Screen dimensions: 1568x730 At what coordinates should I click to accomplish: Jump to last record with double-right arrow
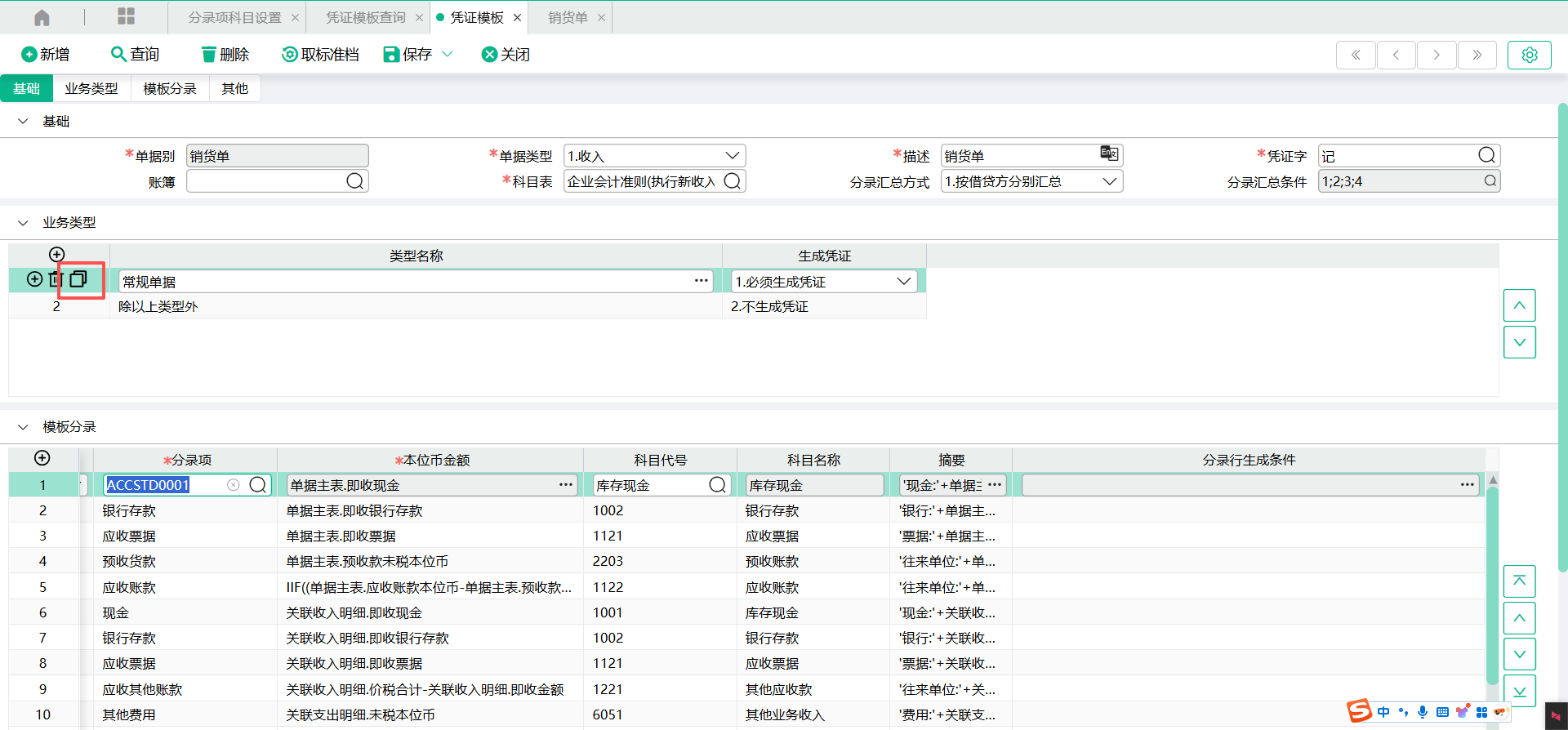pyautogui.click(x=1477, y=55)
